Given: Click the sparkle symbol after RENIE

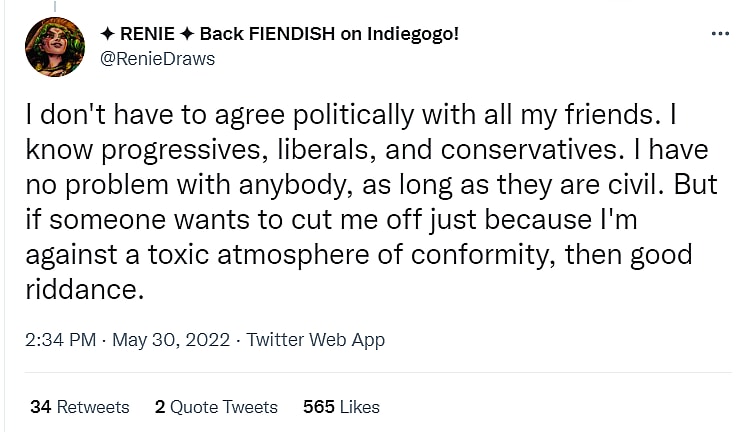Looking at the screenshot, I should click(185, 35).
